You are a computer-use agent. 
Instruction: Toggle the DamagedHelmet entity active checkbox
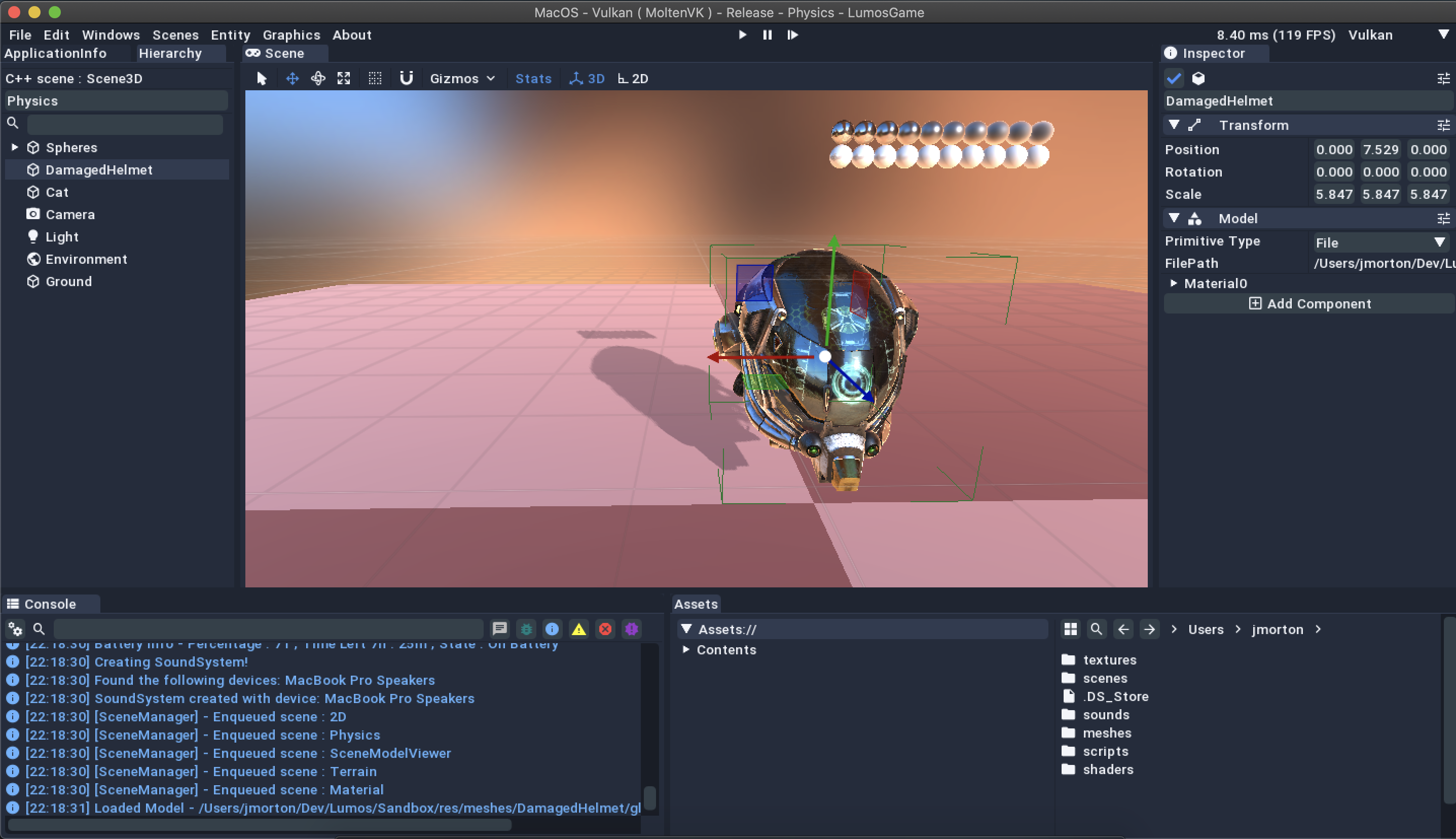click(x=1173, y=78)
